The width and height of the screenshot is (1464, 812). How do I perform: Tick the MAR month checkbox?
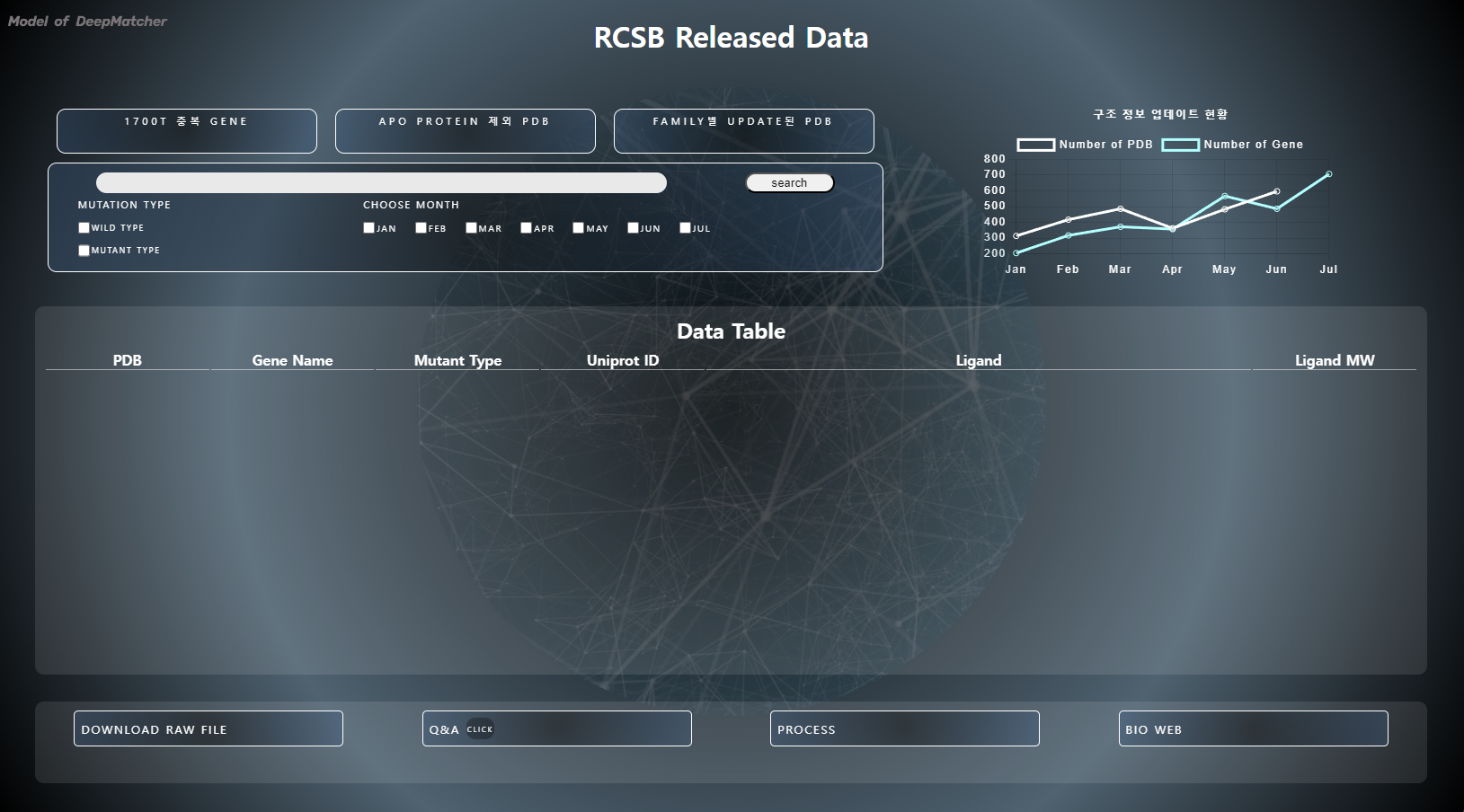click(x=471, y=228)
